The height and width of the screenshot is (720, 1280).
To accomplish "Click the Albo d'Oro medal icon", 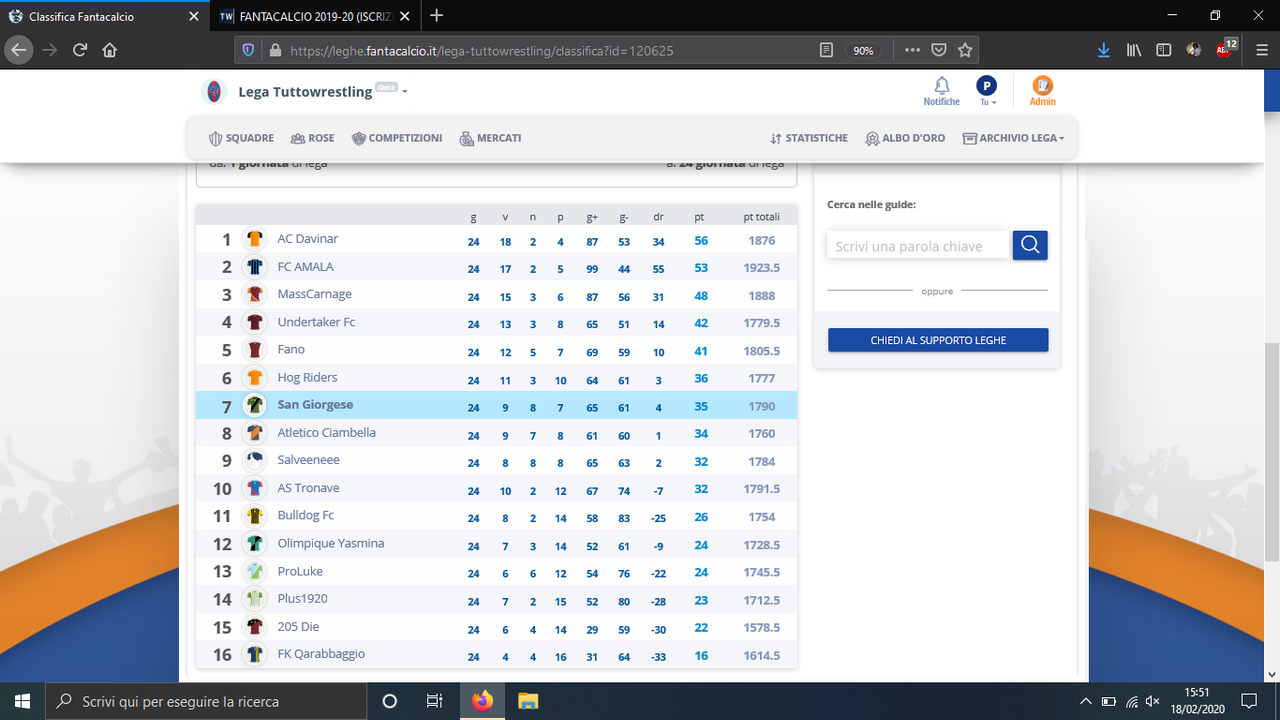I will tap(871, 138).
